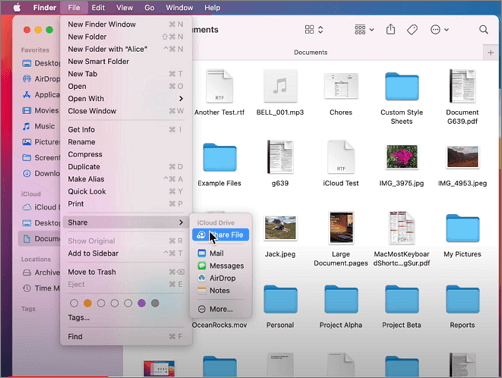Click Share File in the submenu
The width and height of the screenshot is (502, 378).
point(221,235)
